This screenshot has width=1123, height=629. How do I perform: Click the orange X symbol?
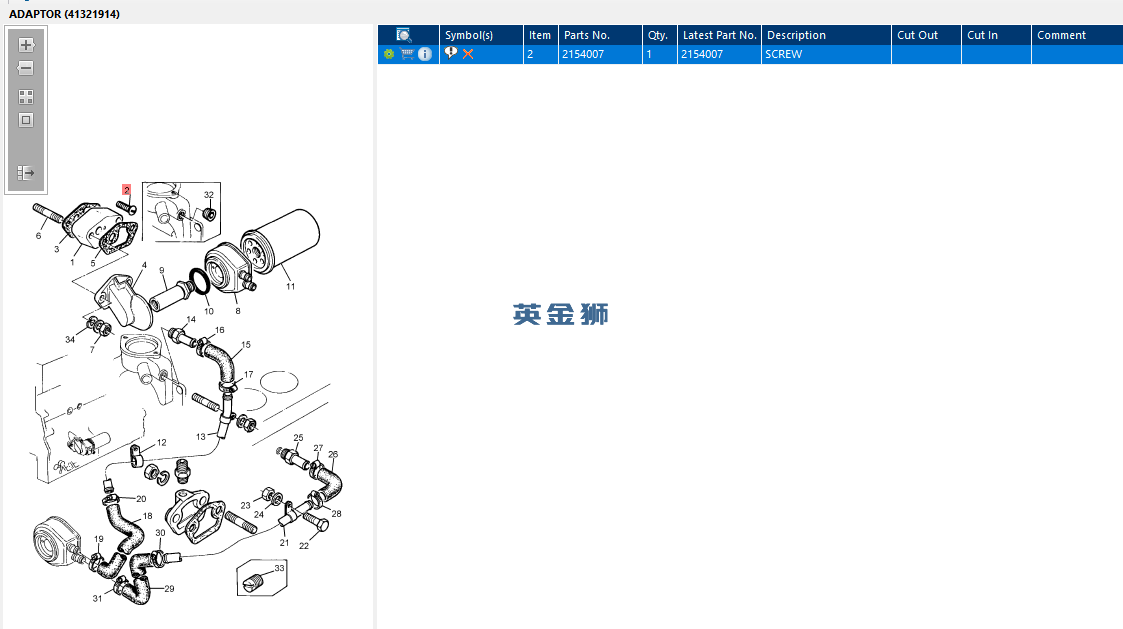click(x=468, y=54)
